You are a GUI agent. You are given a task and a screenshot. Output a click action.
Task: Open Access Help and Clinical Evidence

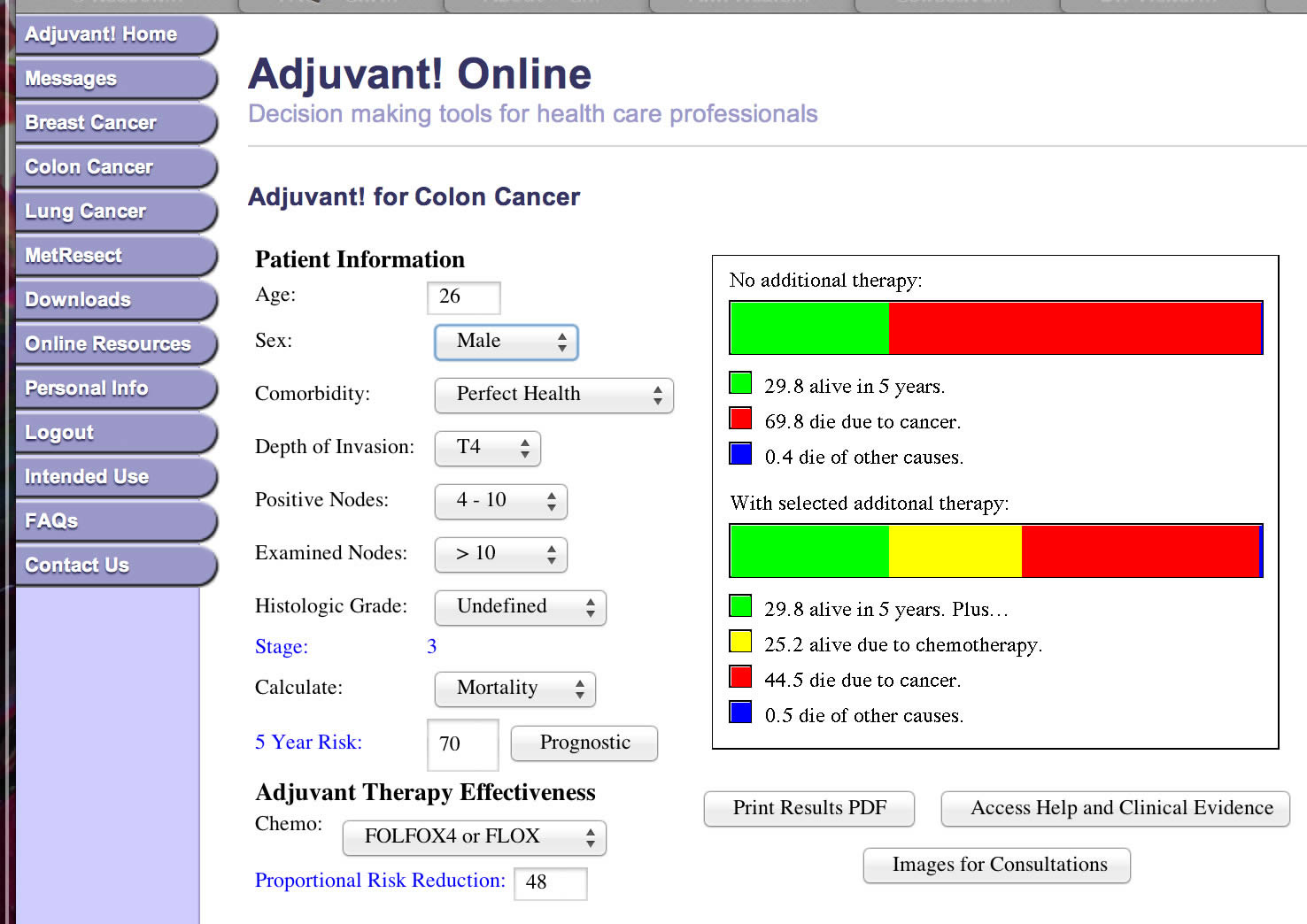(x=1115, y=808)
